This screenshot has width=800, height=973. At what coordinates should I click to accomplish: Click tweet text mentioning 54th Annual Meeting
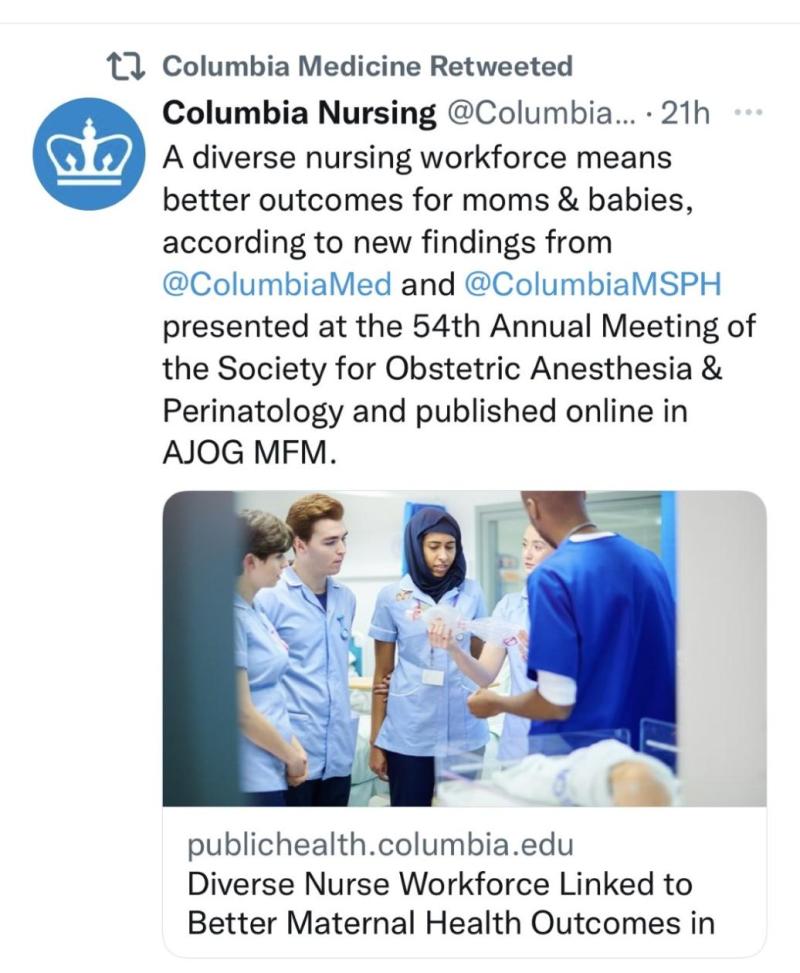tap(459, 327)
